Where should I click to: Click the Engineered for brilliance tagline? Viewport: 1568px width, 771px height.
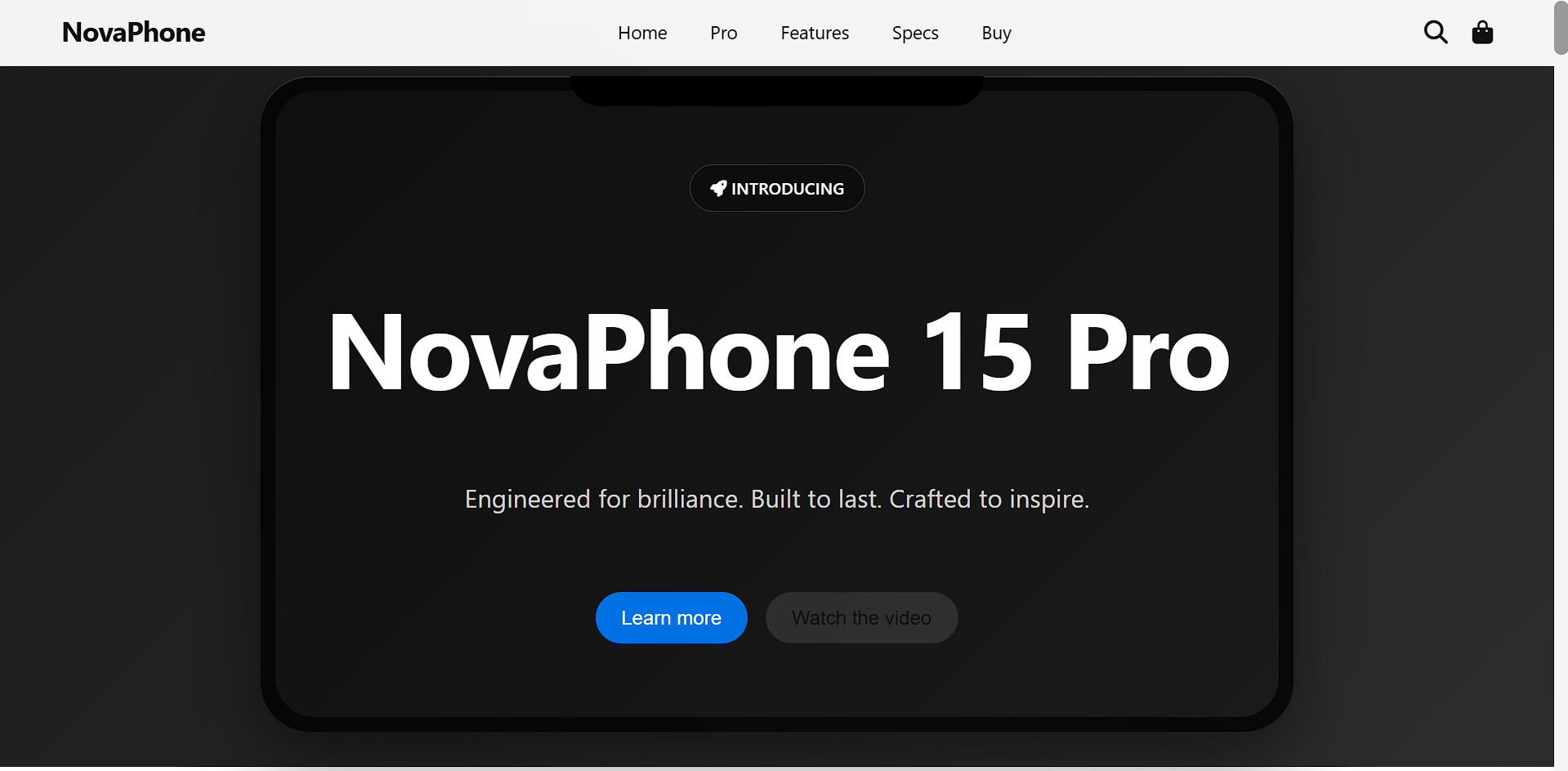pos(777,499)
